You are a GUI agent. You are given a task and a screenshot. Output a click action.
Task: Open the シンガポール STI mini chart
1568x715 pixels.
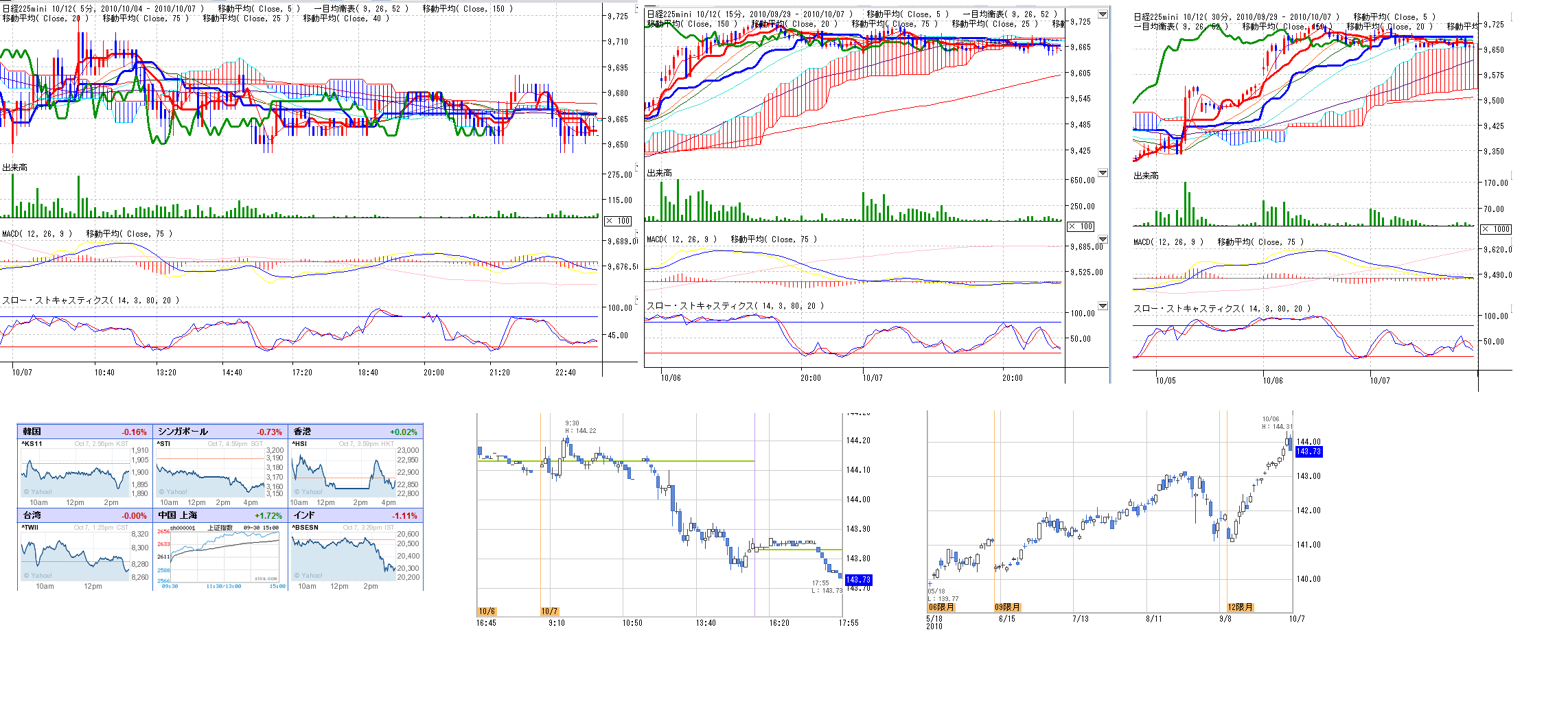point(210,473)
